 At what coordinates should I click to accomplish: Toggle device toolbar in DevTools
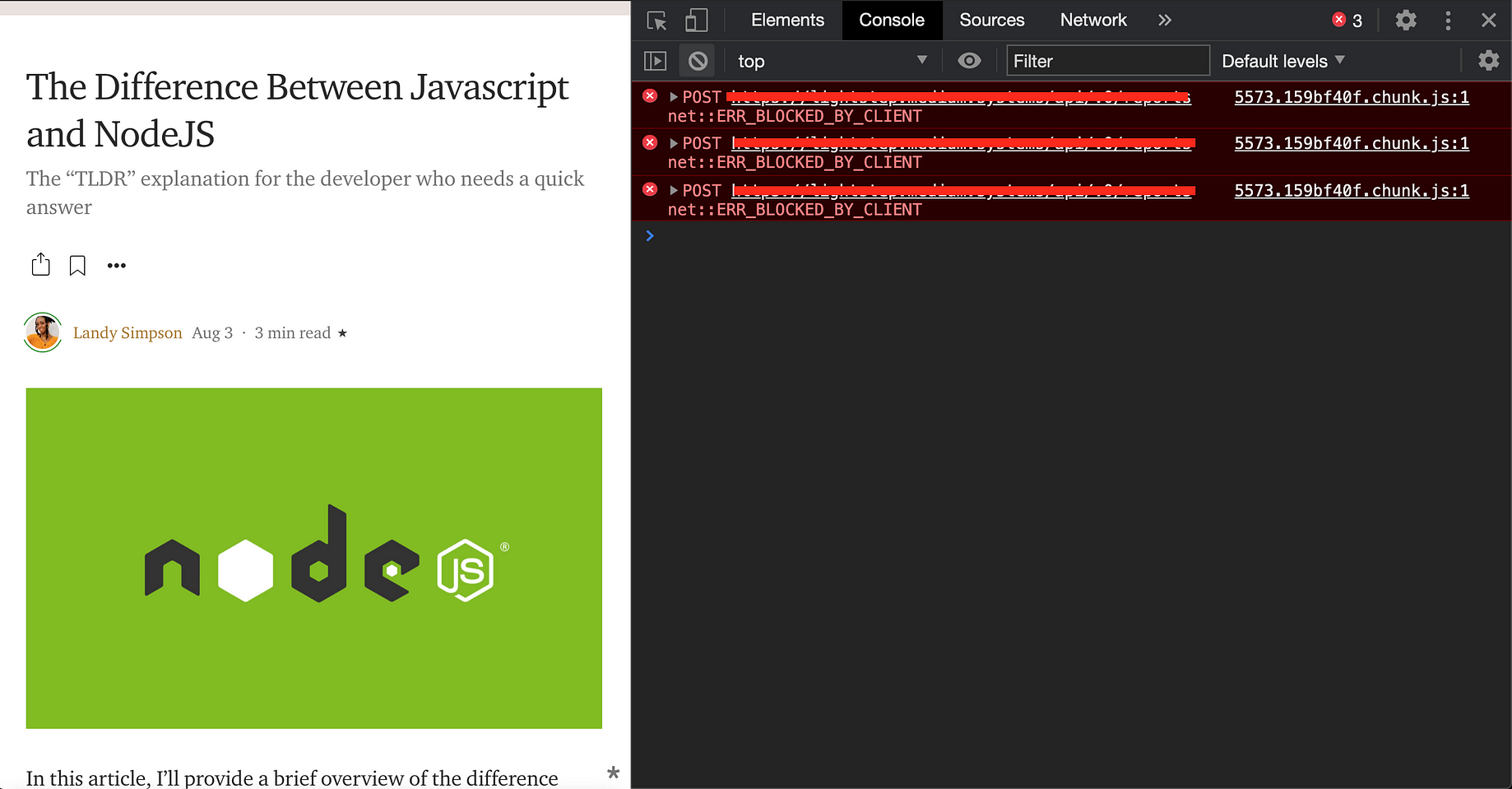(x=696, y=21)
